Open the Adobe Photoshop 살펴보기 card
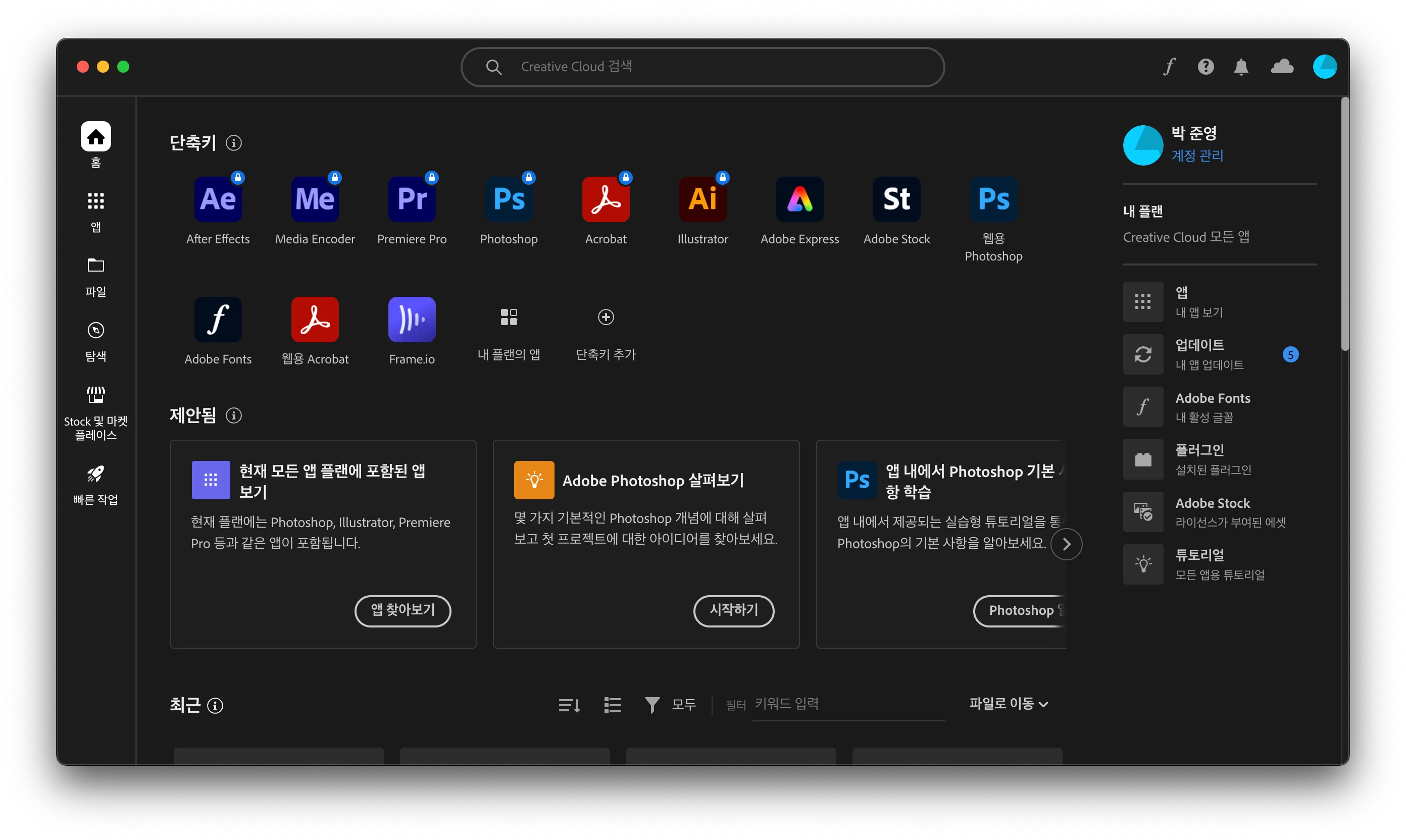Screen dimensions: 1406x840 click(646, 544)
